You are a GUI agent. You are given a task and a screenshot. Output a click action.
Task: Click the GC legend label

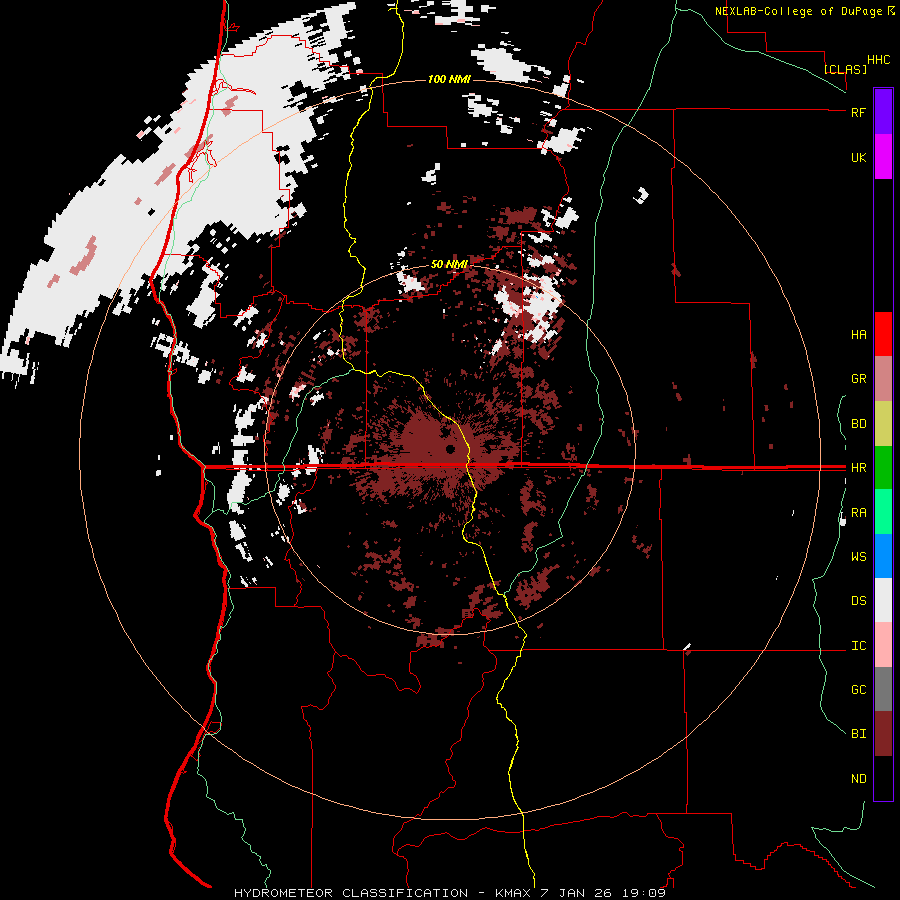[858, 690]
